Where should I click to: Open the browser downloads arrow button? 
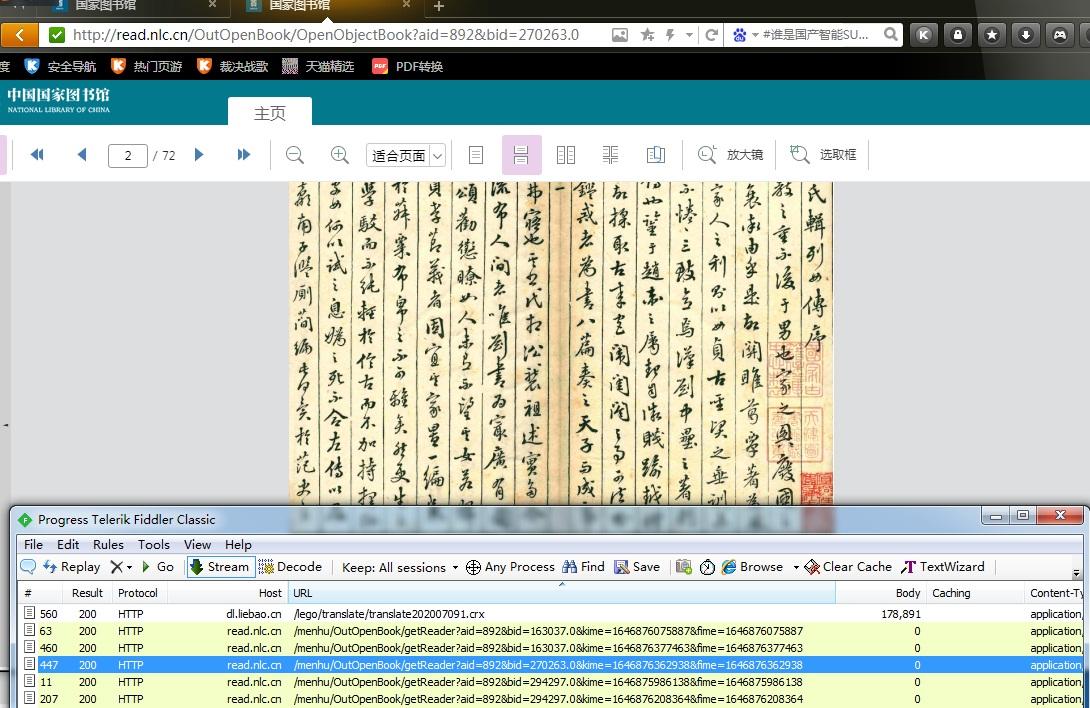1026,35
